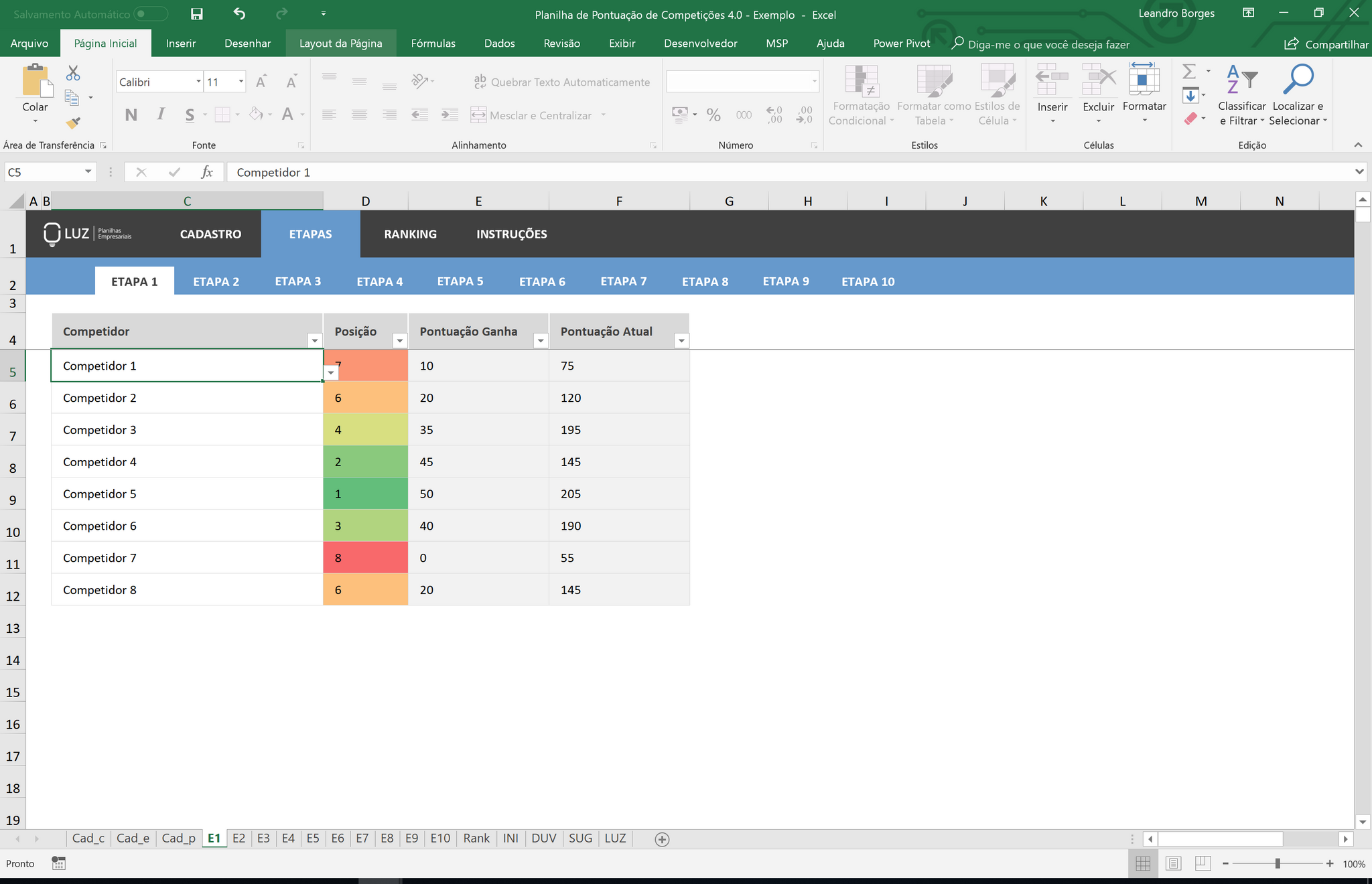
Task: Click the Cut scissors icon
Action: pyautogui.click(x=73, y=73)
